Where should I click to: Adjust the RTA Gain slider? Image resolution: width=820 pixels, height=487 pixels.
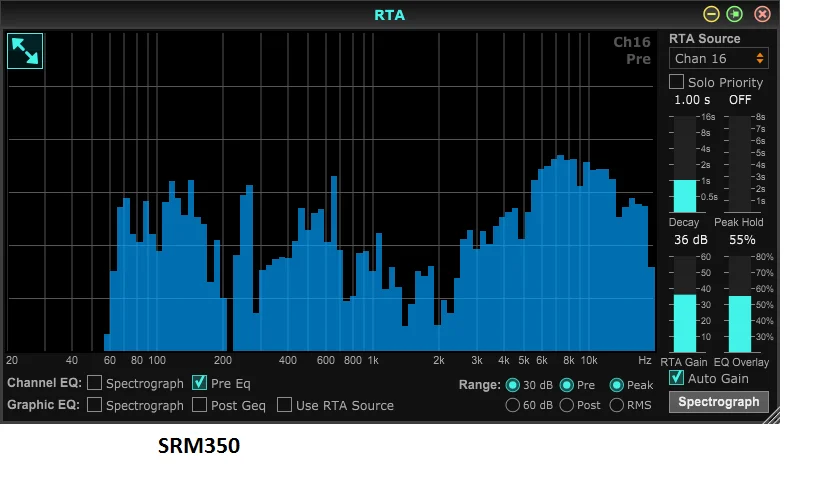tap(685, 304)
